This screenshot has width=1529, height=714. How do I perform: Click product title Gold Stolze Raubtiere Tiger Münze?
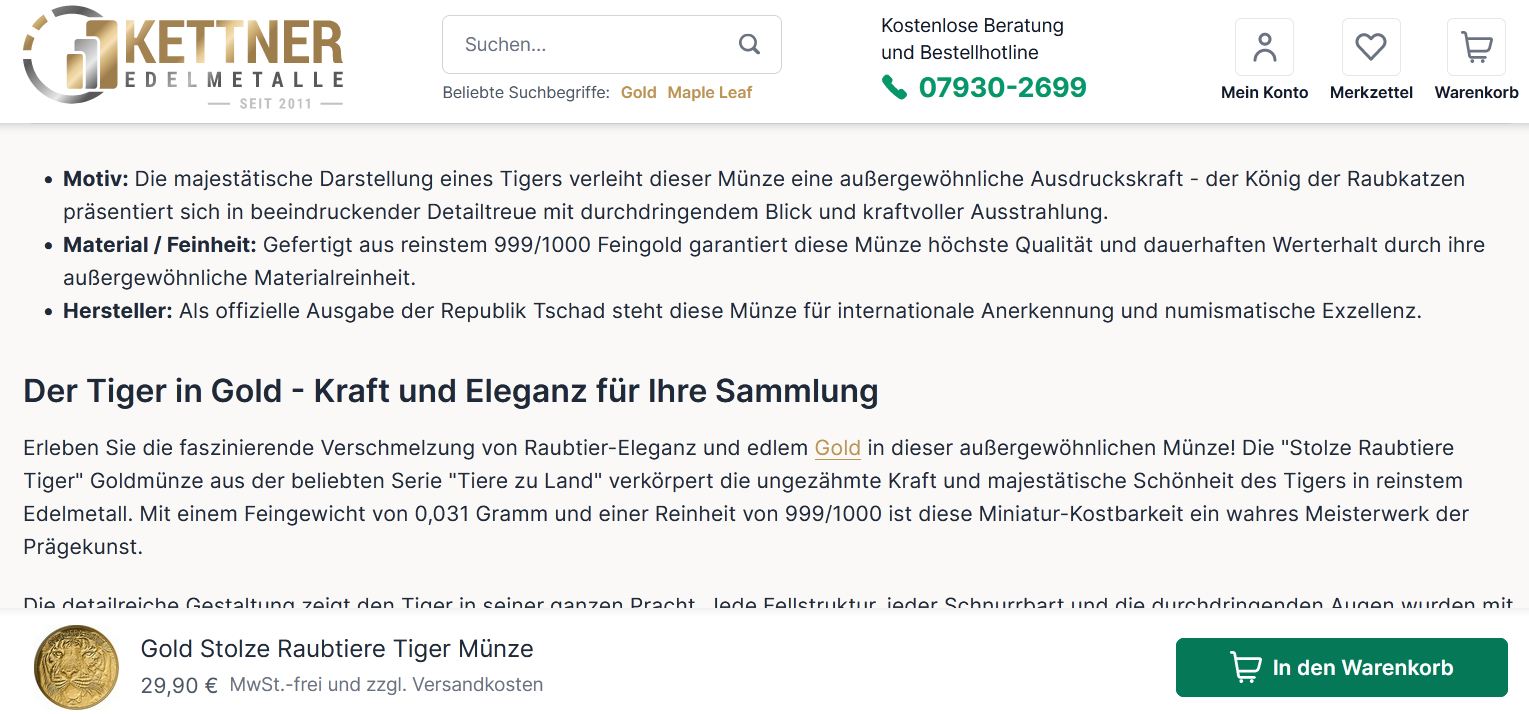[x=337, y=648]
